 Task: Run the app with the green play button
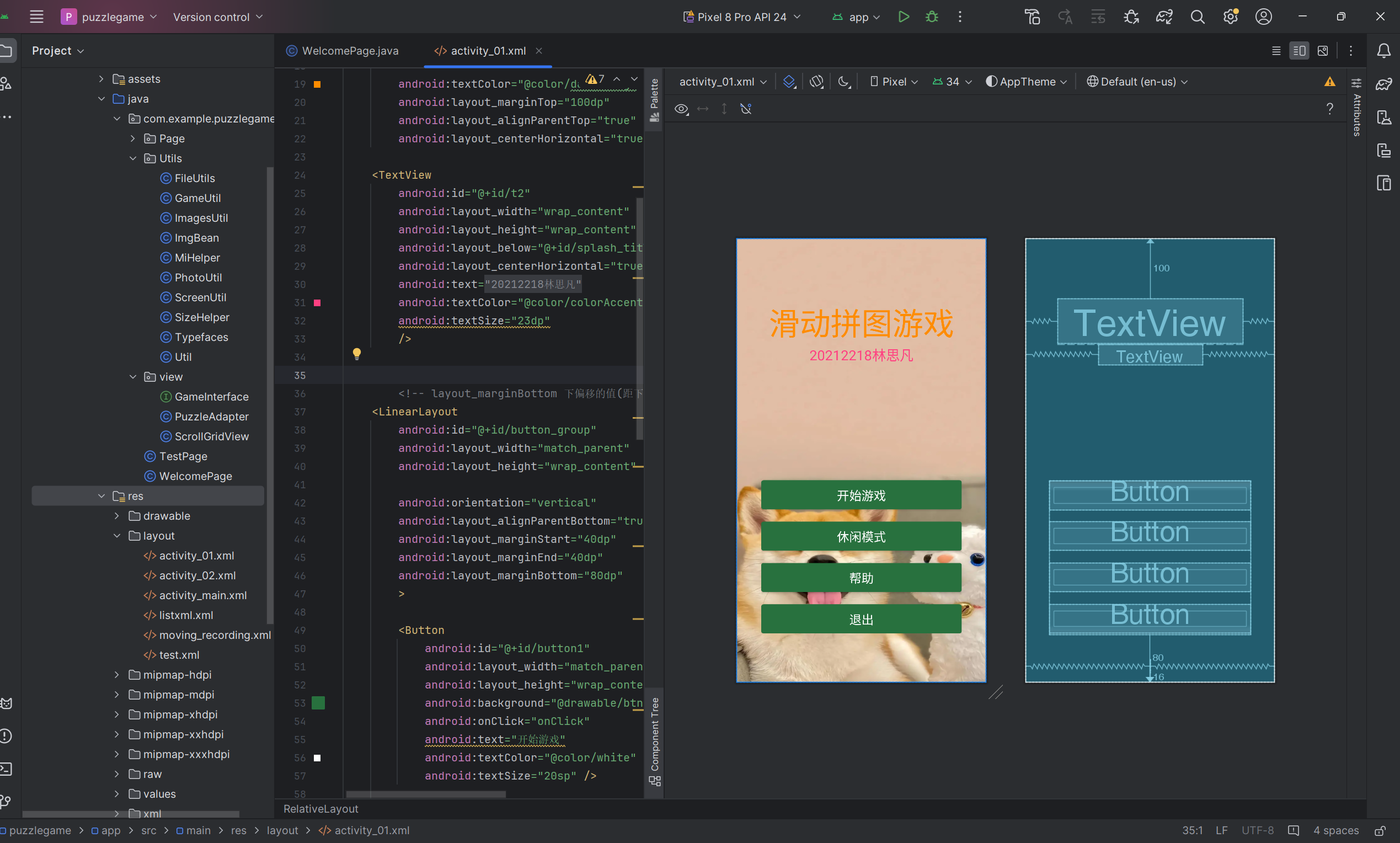click(903, 17)
